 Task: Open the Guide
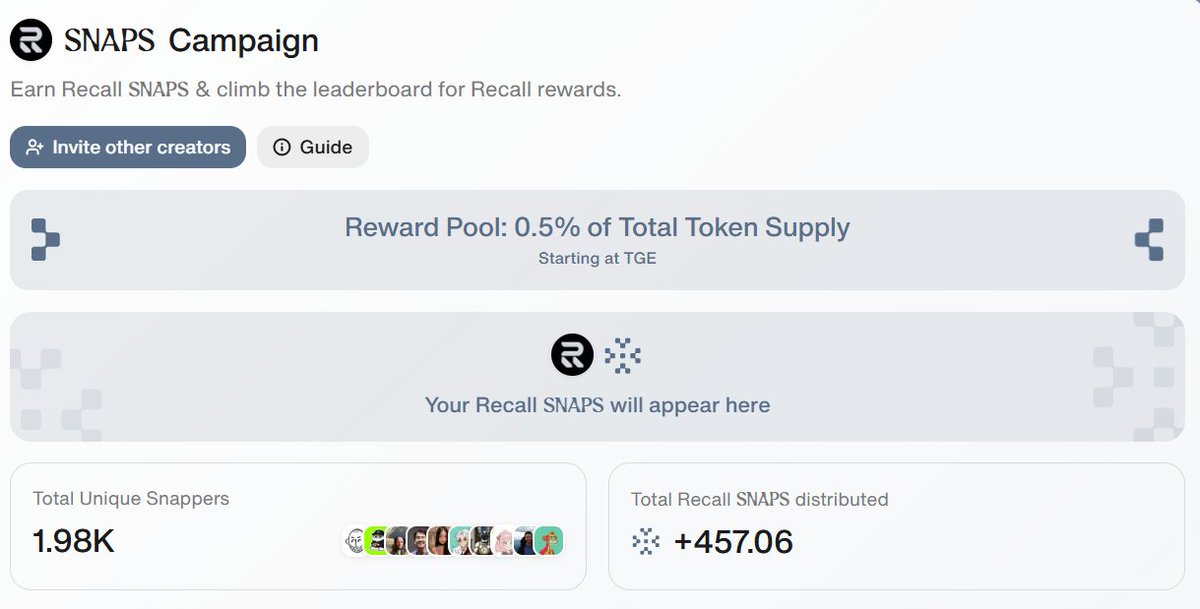(313, 147)
